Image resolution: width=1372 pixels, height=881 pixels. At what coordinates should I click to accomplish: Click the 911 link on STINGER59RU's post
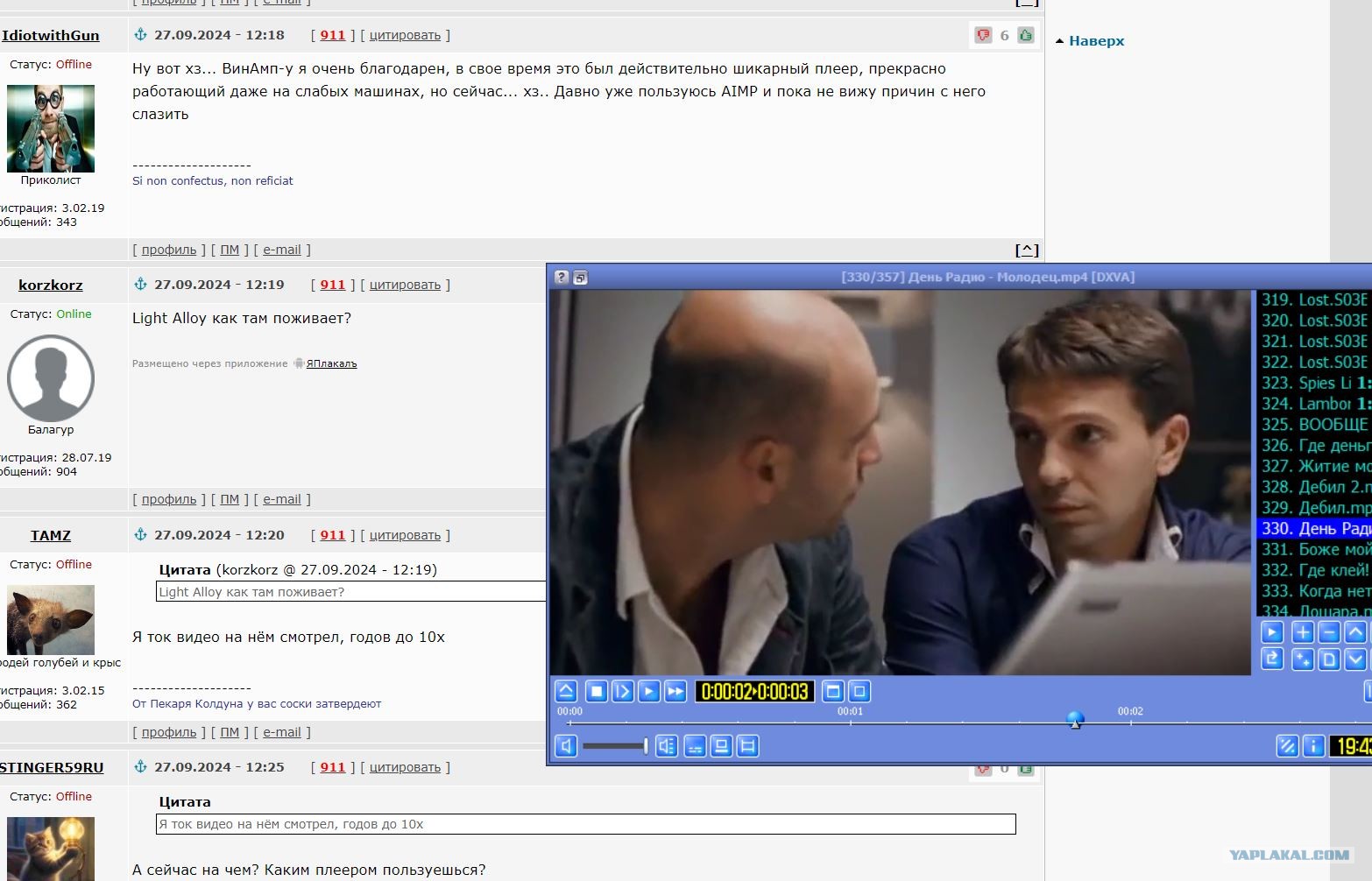[x=333, y=767]
